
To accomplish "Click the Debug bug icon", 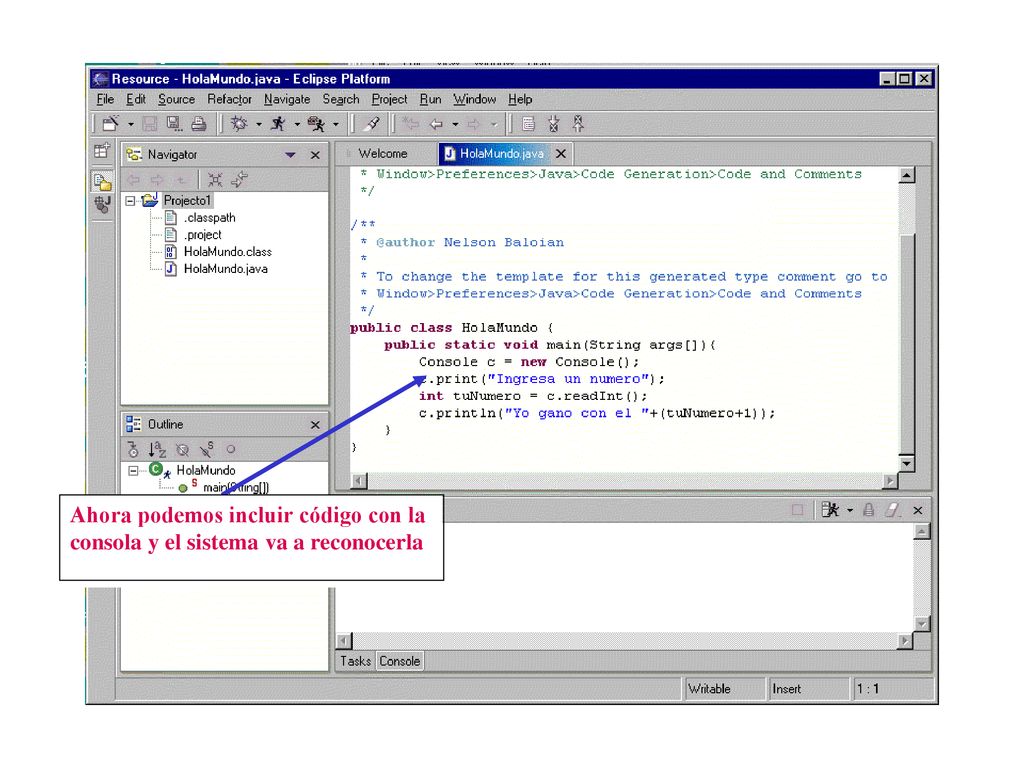I will click(239, 123).
